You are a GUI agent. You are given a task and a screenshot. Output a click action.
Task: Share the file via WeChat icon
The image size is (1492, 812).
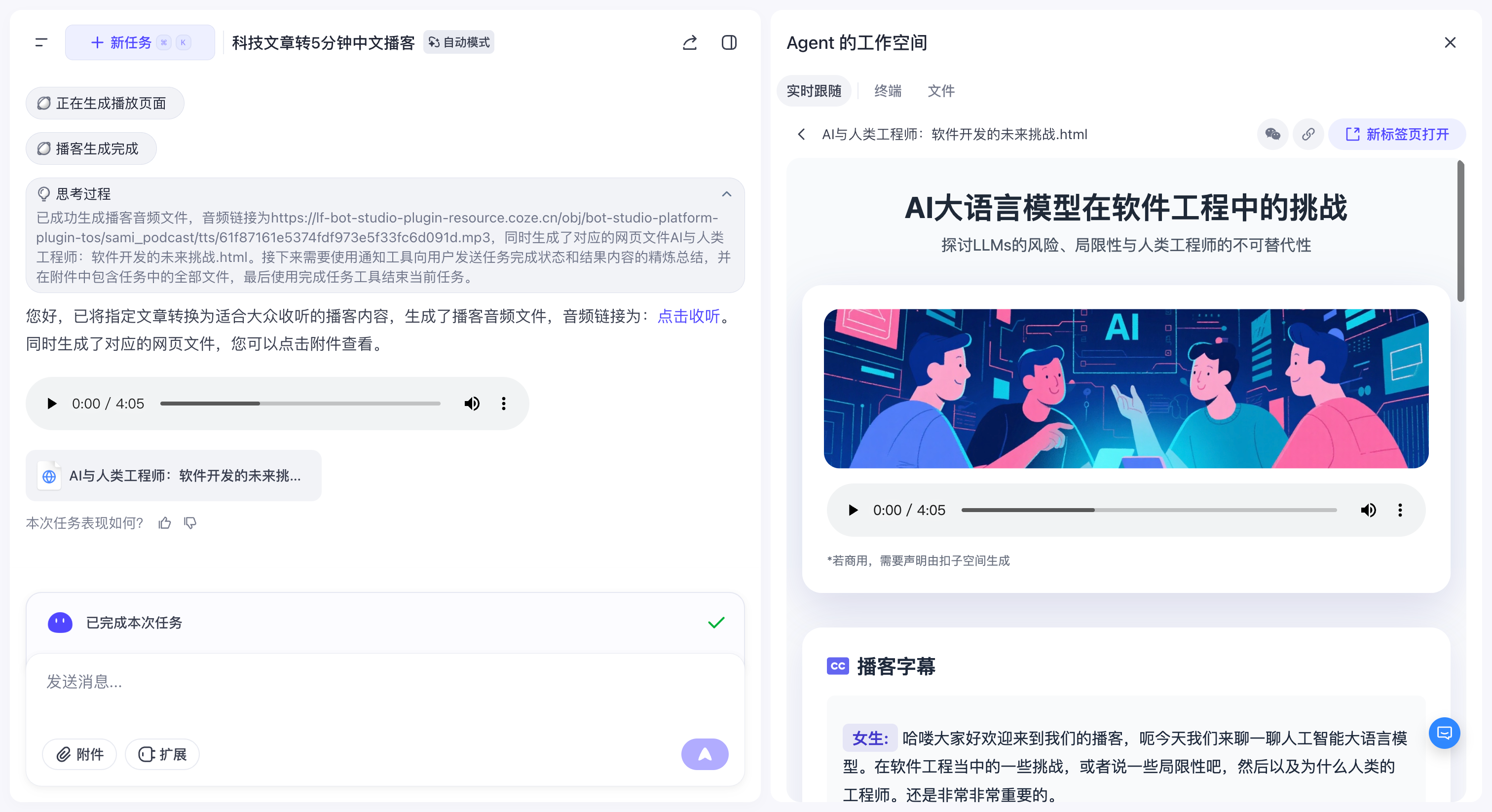coord(1272,134)
